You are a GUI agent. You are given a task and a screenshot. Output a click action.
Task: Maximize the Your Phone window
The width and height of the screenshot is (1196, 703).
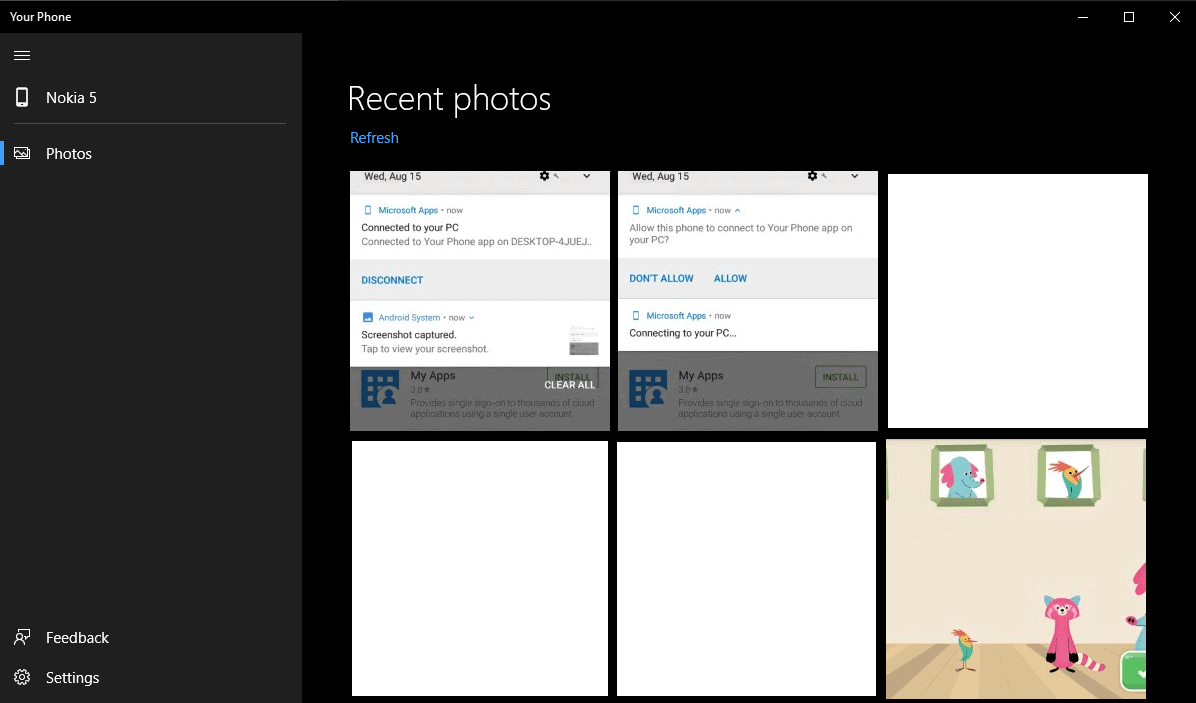pos(1129,17)
